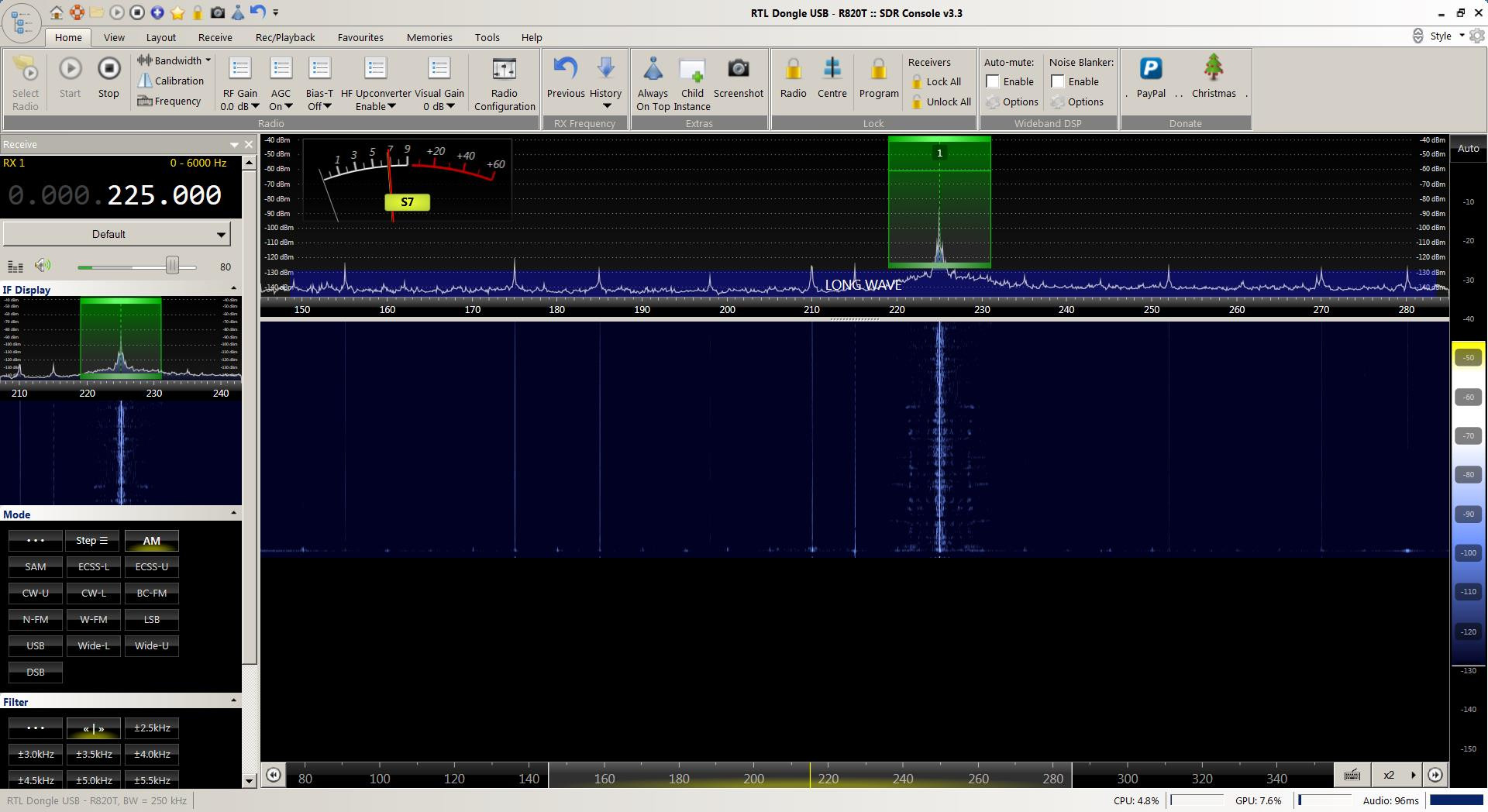The height and width of the screenshot is (812, 1488).
Task: Open the Tools menu
Action: (487, 36)
